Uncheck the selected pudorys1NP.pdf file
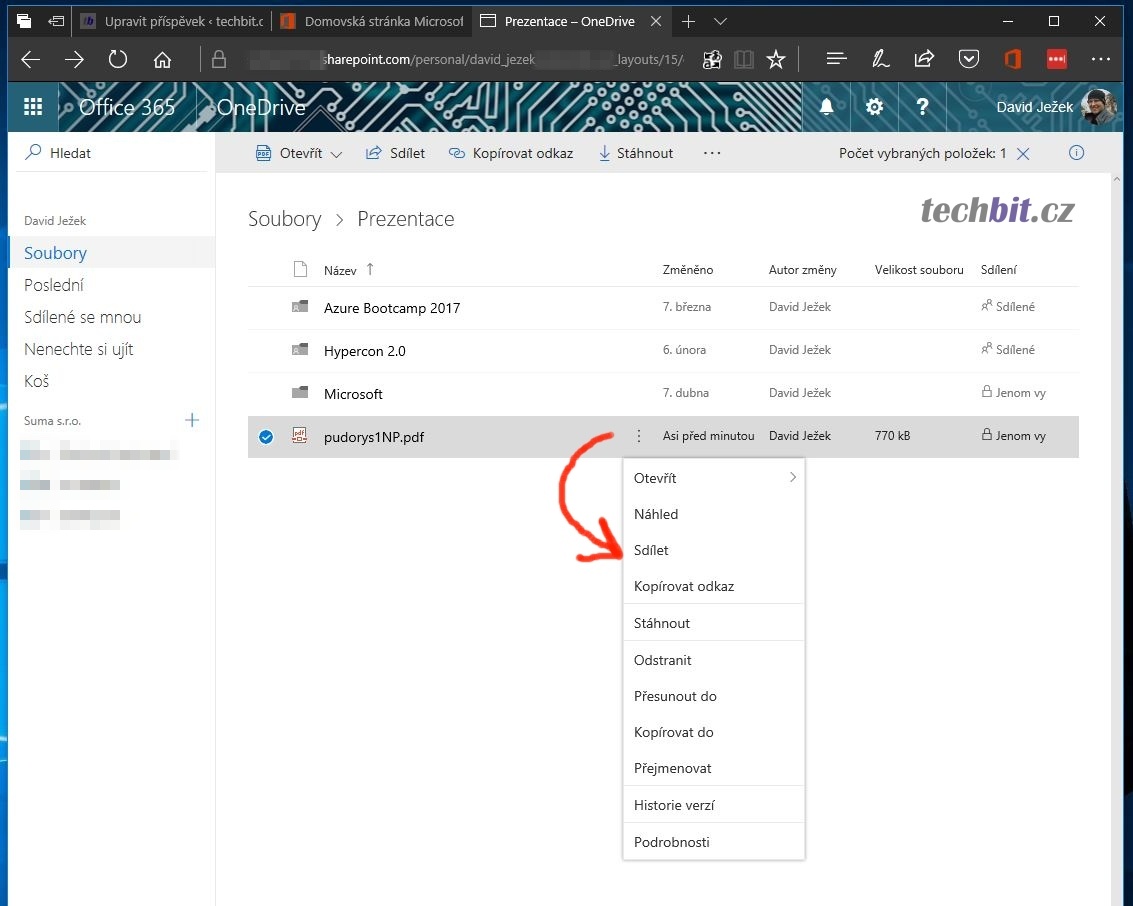 click(266, 436)
